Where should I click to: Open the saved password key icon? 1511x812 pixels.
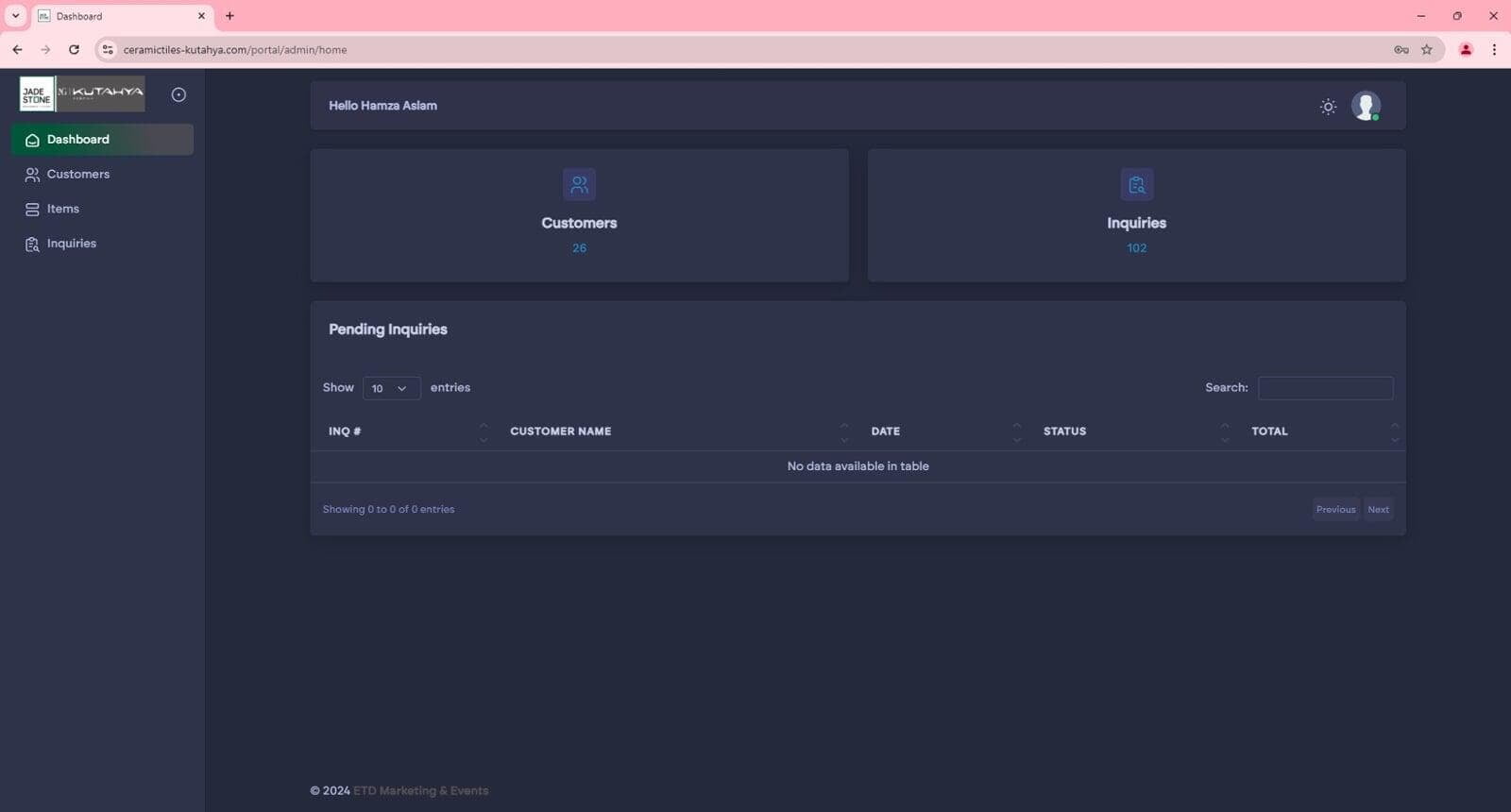tap(1401, 50)
